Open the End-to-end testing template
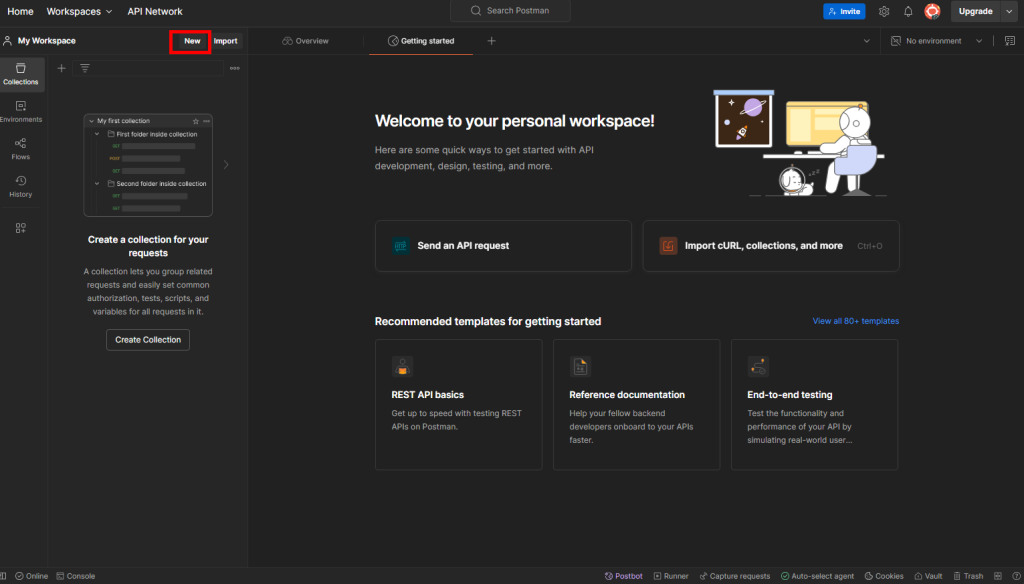1024x584 pixels. [x=814, y=404]
